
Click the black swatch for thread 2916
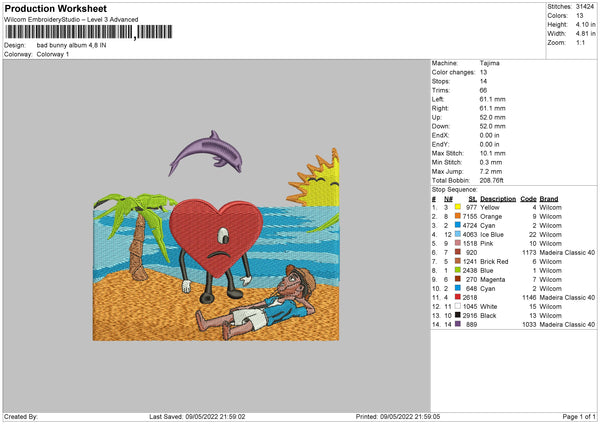tap(458, 315)
